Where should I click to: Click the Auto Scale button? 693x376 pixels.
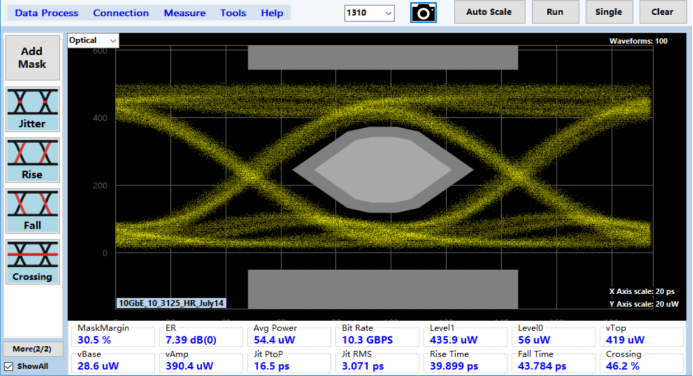tap(489, 12)
